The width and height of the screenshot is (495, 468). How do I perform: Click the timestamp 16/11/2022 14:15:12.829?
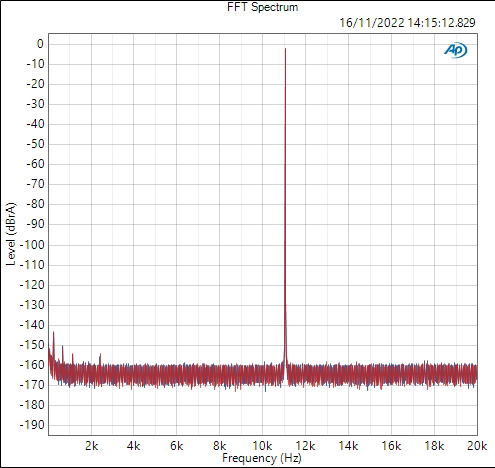[x=407, y=23]
